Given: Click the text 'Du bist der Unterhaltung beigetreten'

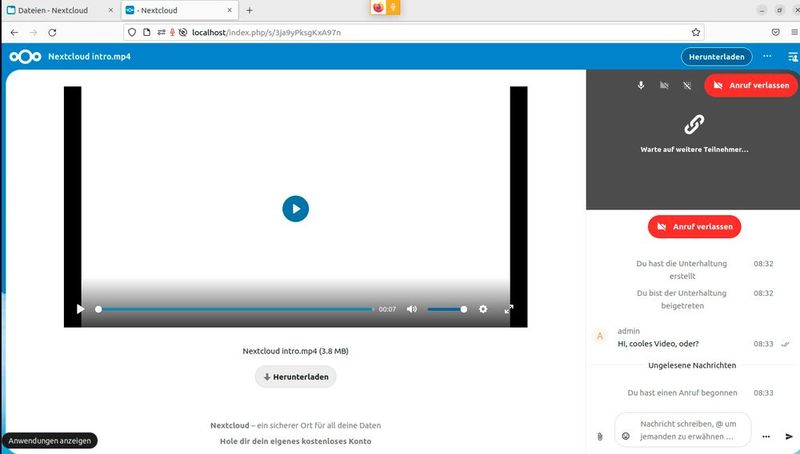Looking at the screenshot, I should coord(682,299).
